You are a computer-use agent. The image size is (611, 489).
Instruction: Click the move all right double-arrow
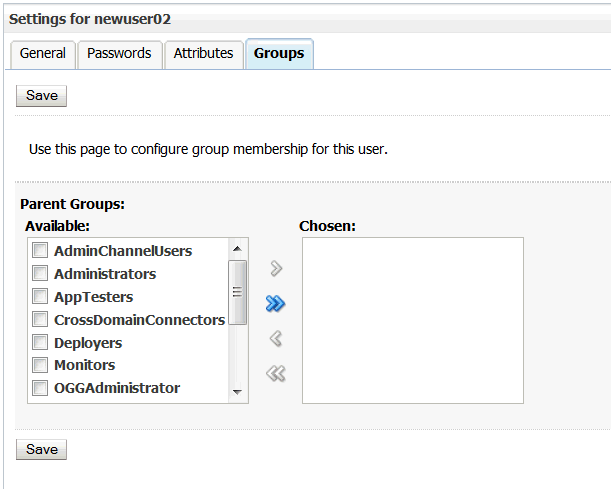coord(276,304)
